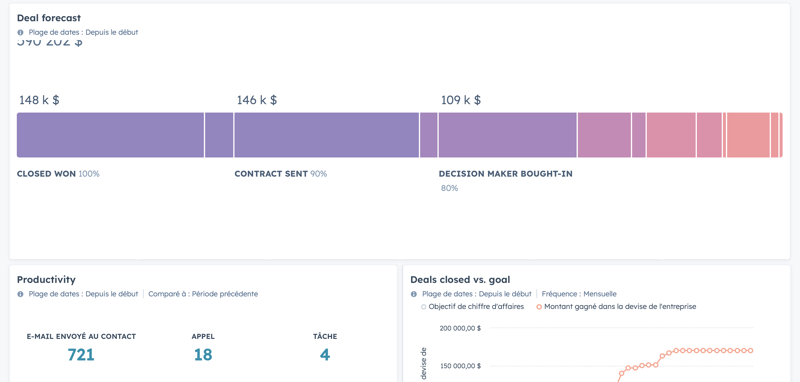
Task: Select the Decision Maker Bought-In 109 k $ segment
Action: [x=508, y=135]
